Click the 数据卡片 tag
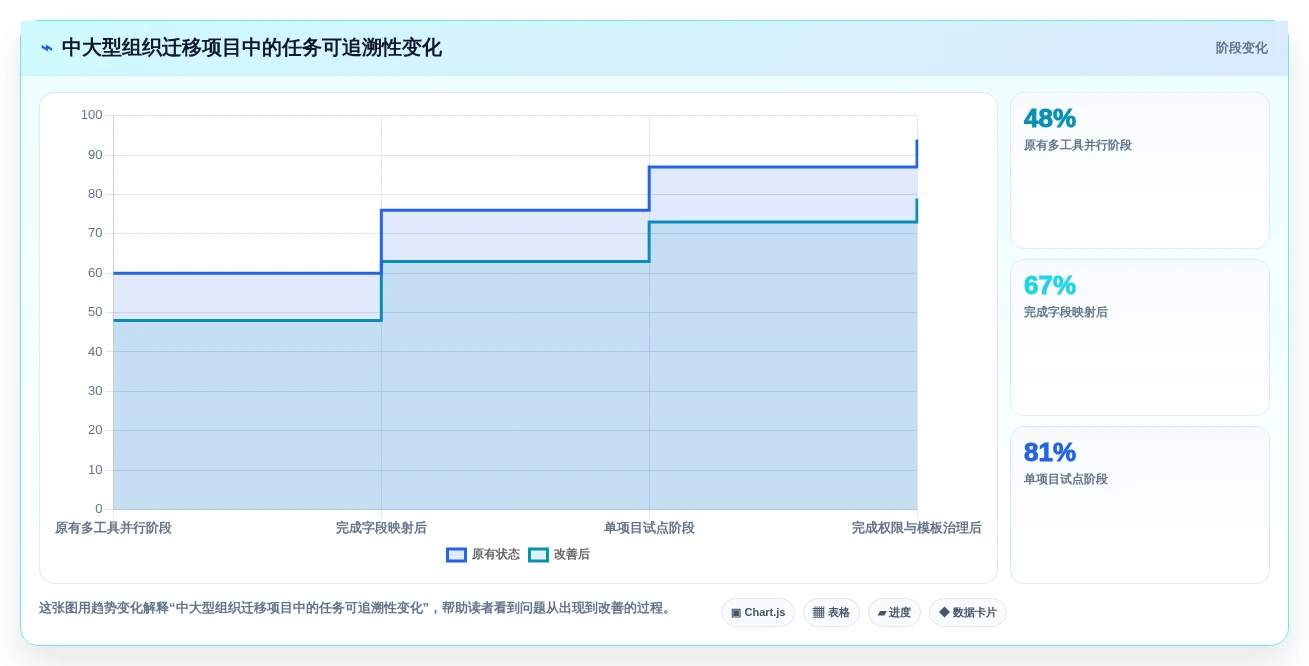 (x=968, y=612)
